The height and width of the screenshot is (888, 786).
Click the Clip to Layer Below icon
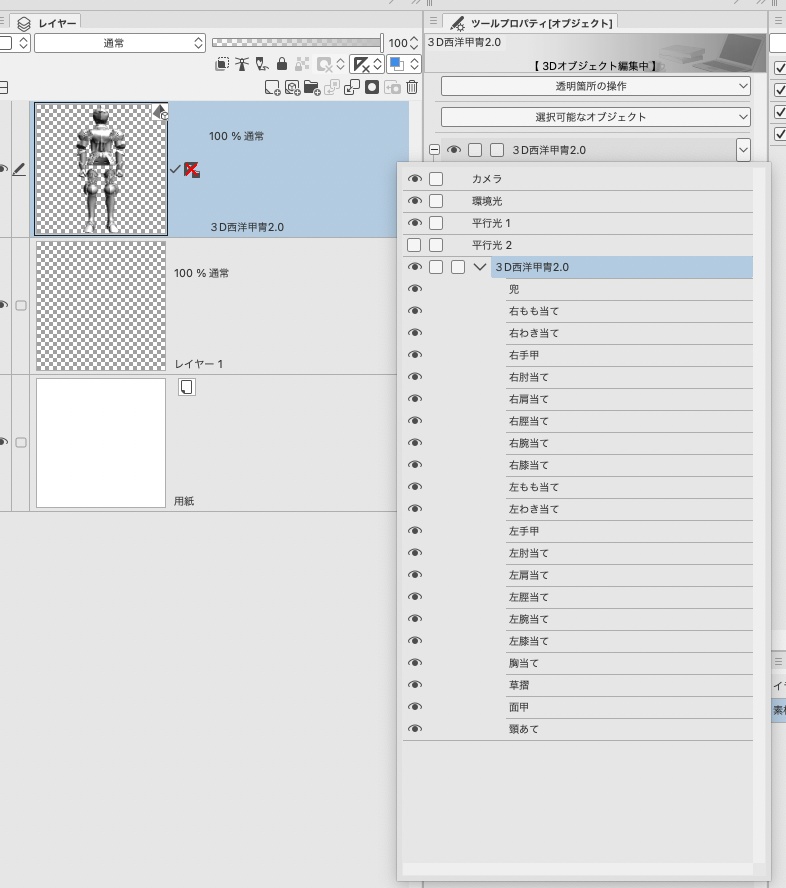222,64
